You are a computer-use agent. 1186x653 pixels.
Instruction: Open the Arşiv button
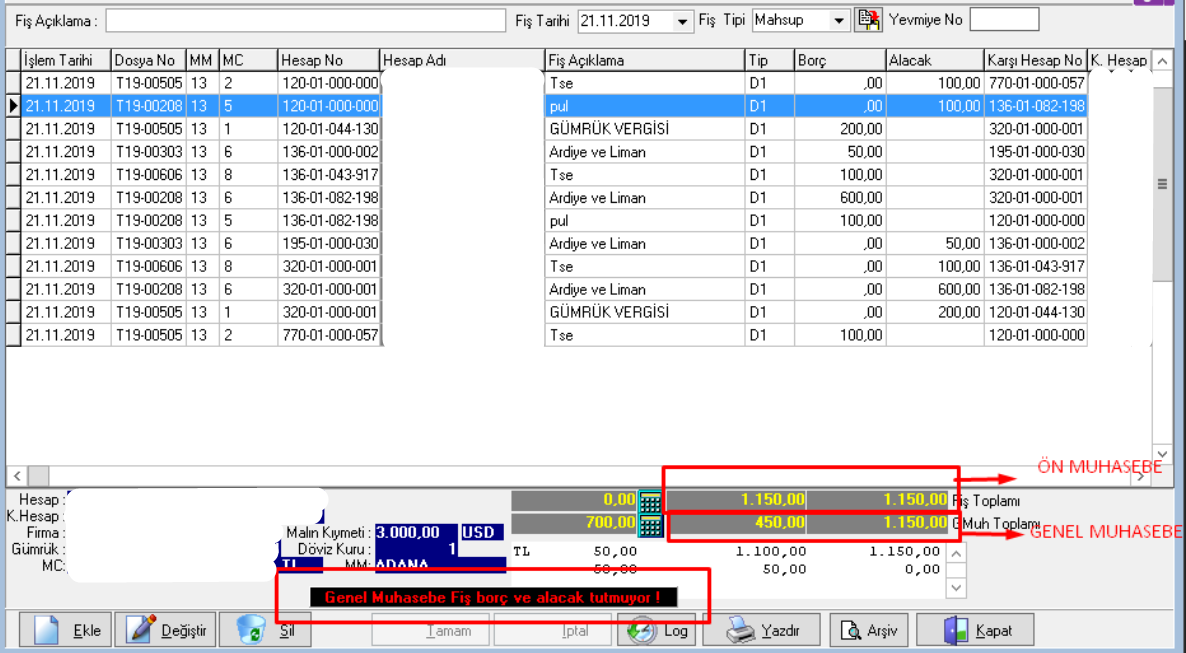pos(868,630)
